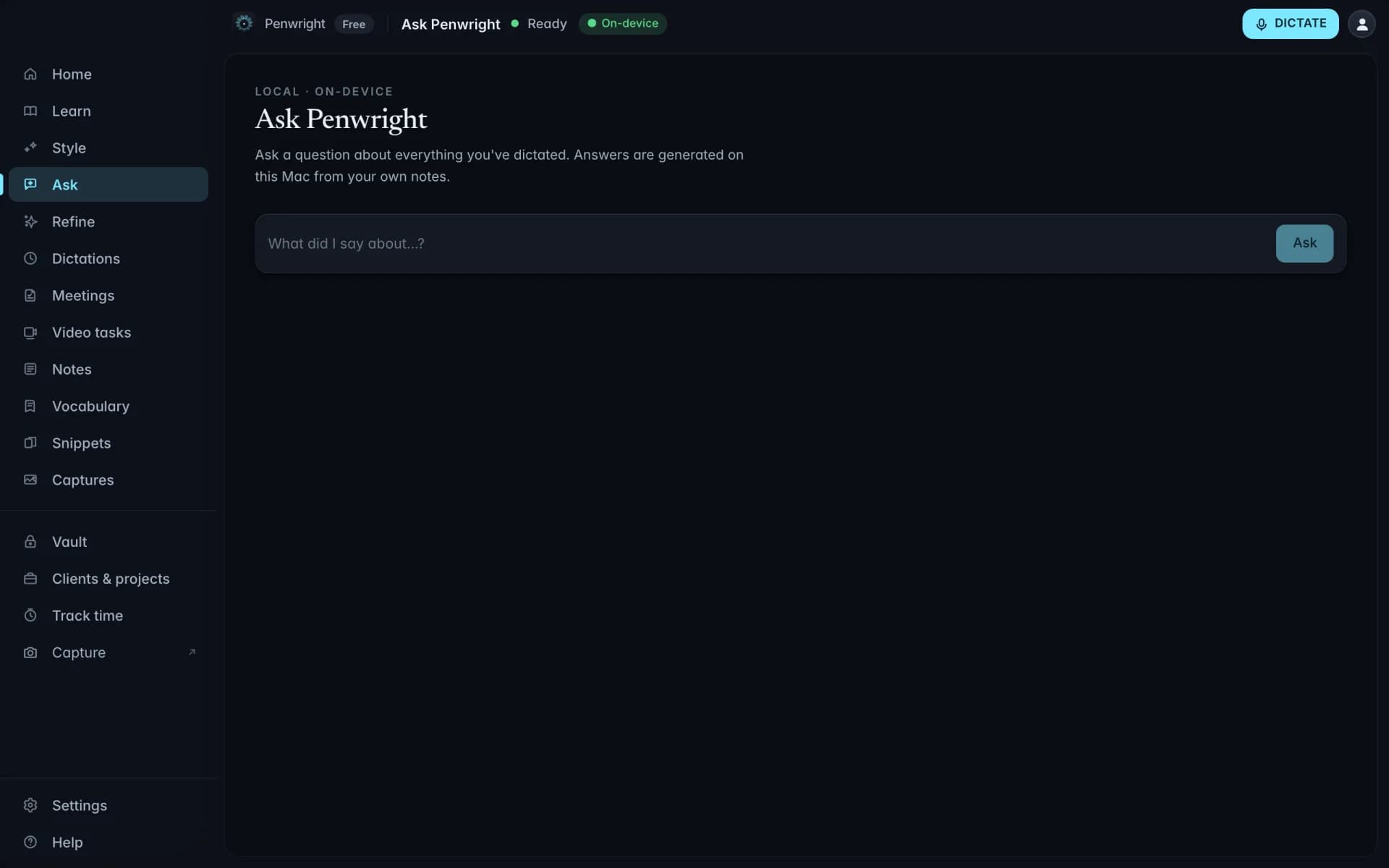Submit the question with the Ask button
1389x868 pixels.
[x=1304, y=243]
